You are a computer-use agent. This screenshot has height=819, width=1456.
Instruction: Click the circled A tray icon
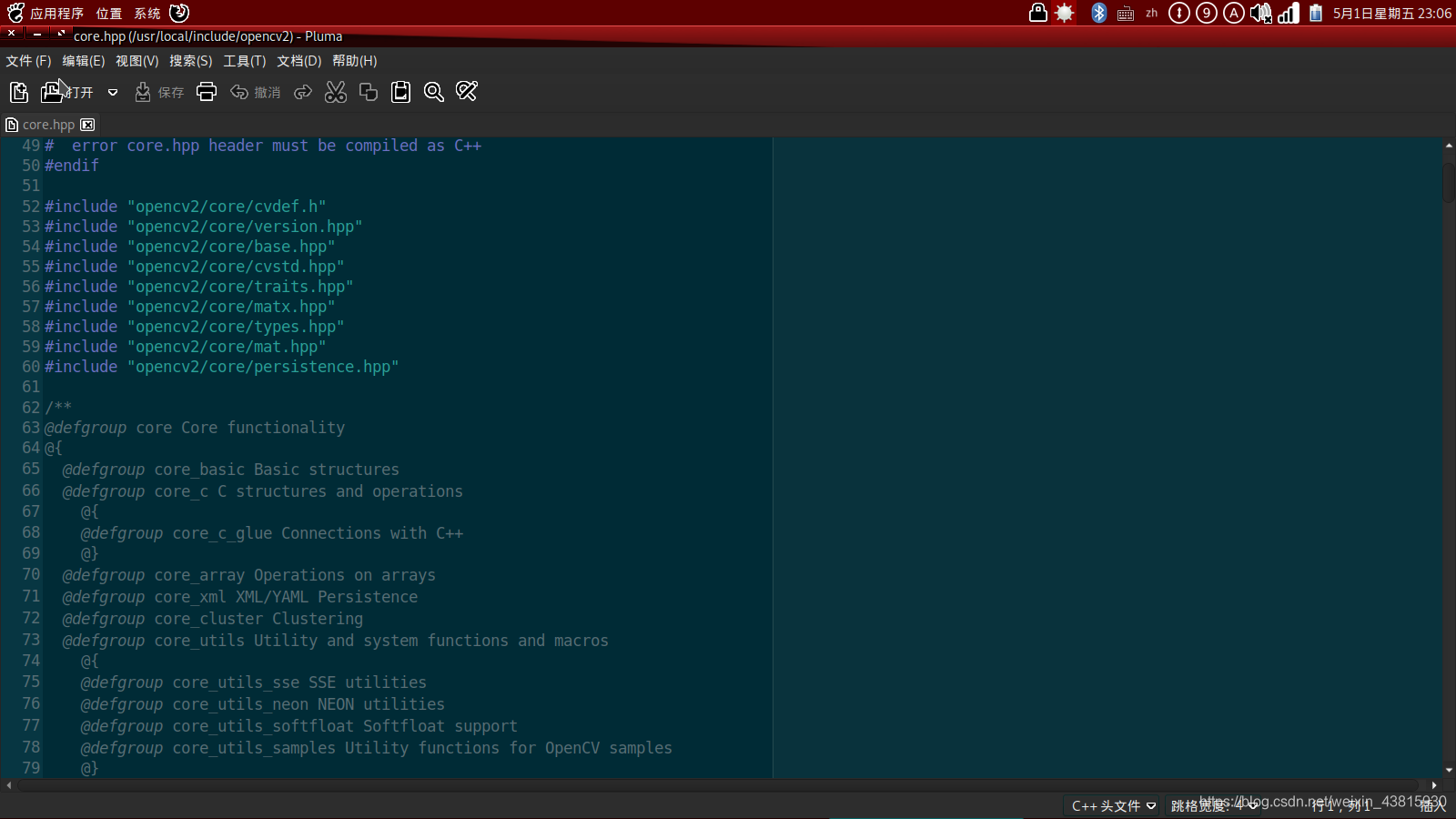pos(1234,13)
